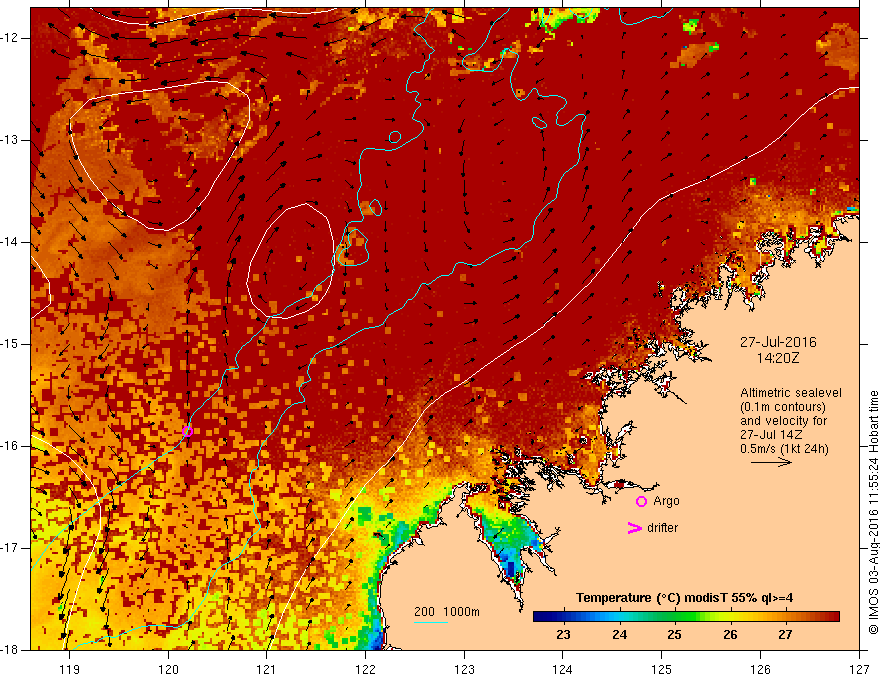This screenshot has width=880, height=680.
Task: Click latitude axis label -13
Action: coord(10,140)
